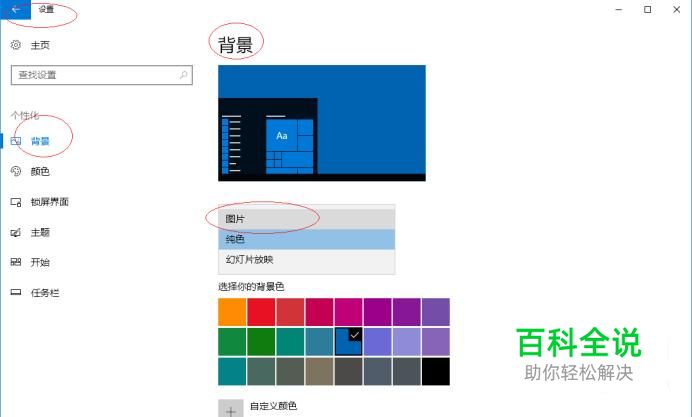Open the 主页 home settings page
692x417 pixels.
point(30,45)
